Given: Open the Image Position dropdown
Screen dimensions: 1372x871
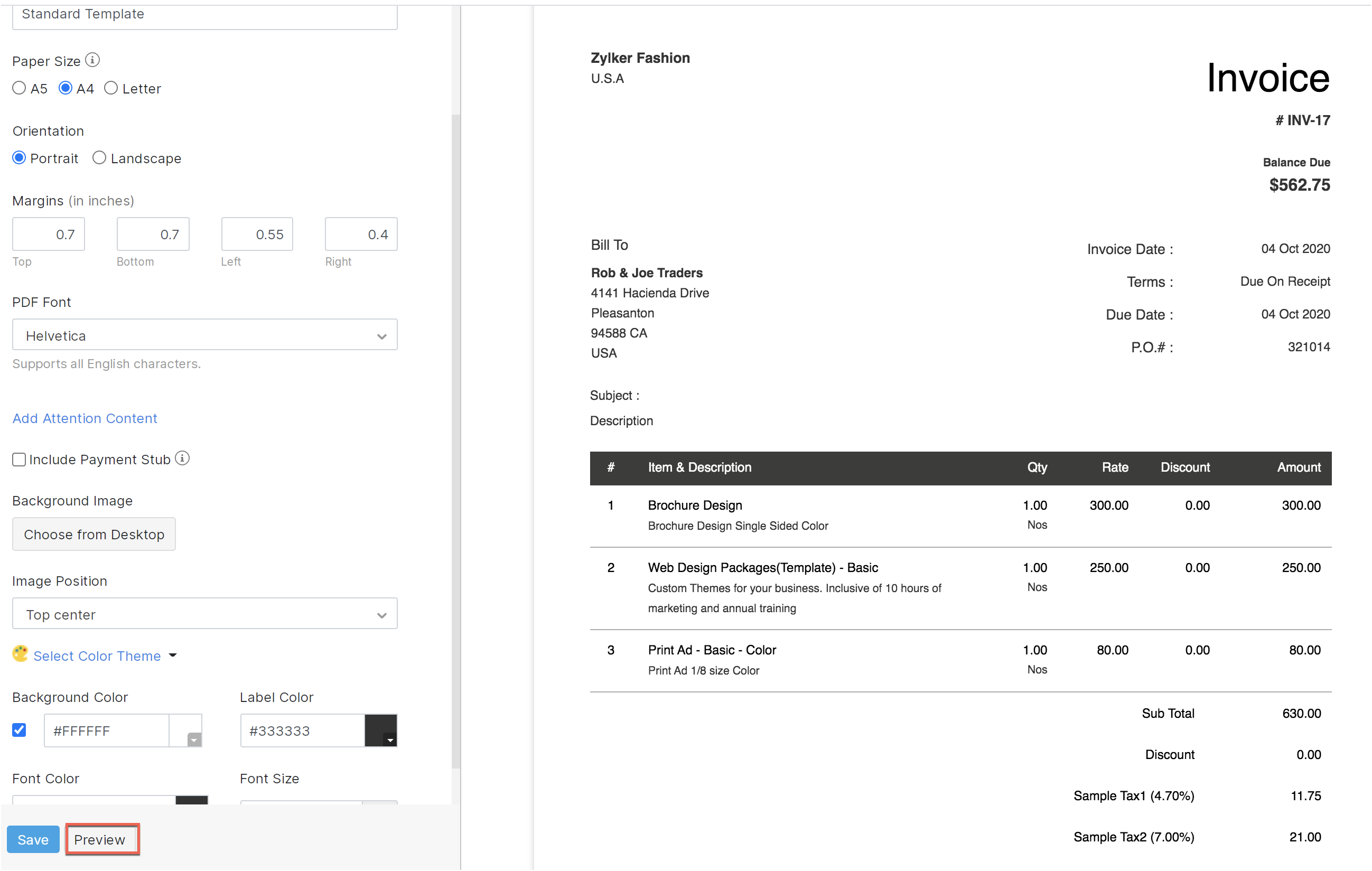Looking at the screenshot, I should tap(204, 614).
